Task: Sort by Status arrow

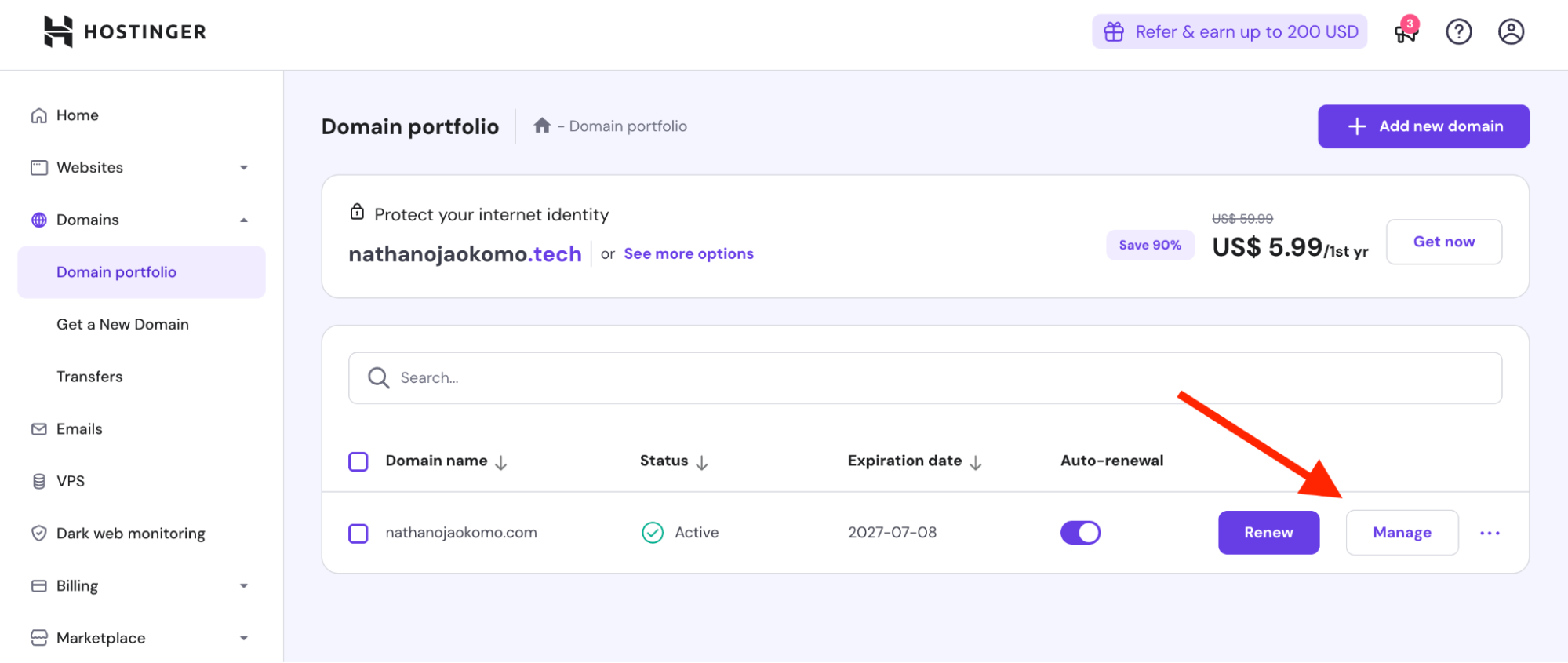Action: (702, 463)
